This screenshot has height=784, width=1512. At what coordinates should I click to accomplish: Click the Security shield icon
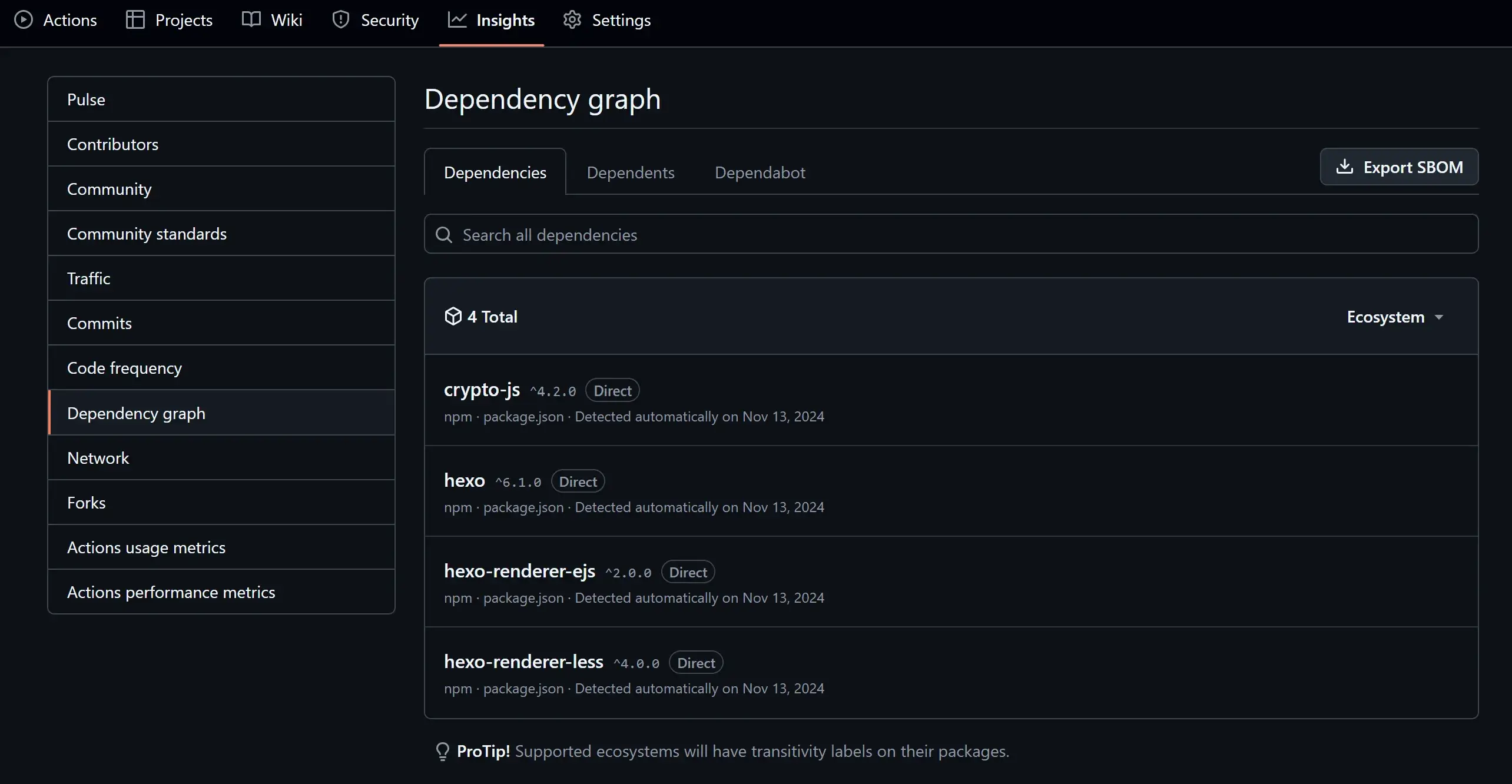click(341, 20)
